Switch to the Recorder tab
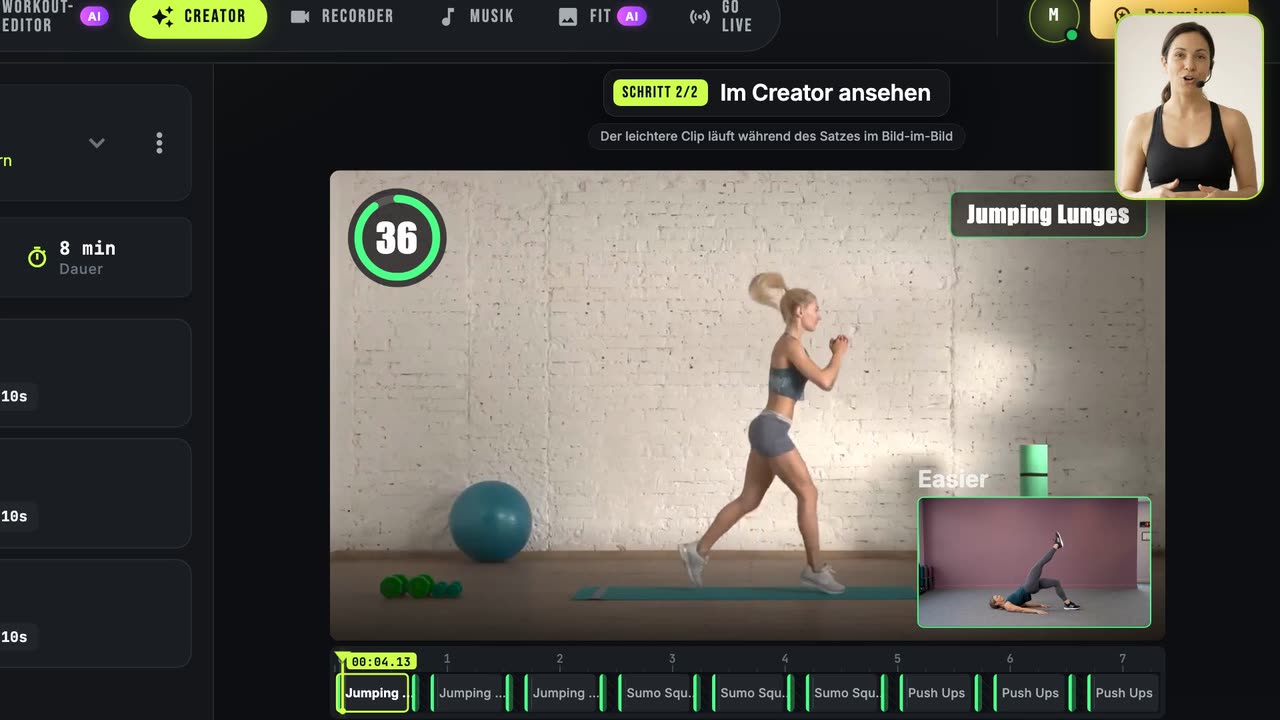The width and height of the screenshot is (1280, 720). click(342, 17)
